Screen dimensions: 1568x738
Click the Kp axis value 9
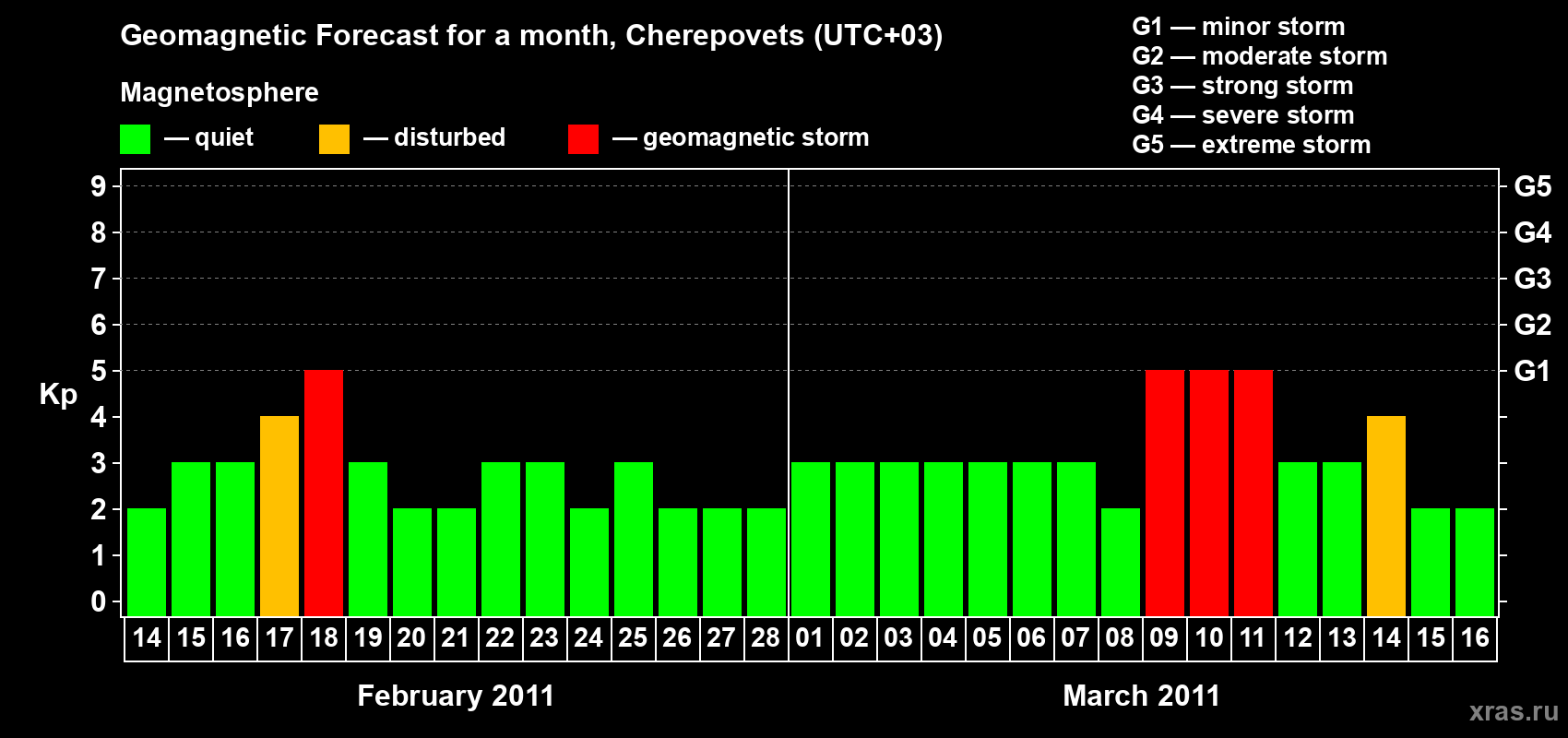point(99,186)
